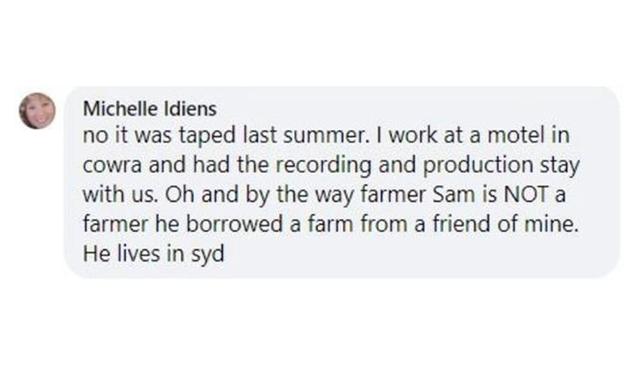This screenshot has width=640, height=384.
Task: Click the word "NOT" in the comment
Action: (526, 194)
